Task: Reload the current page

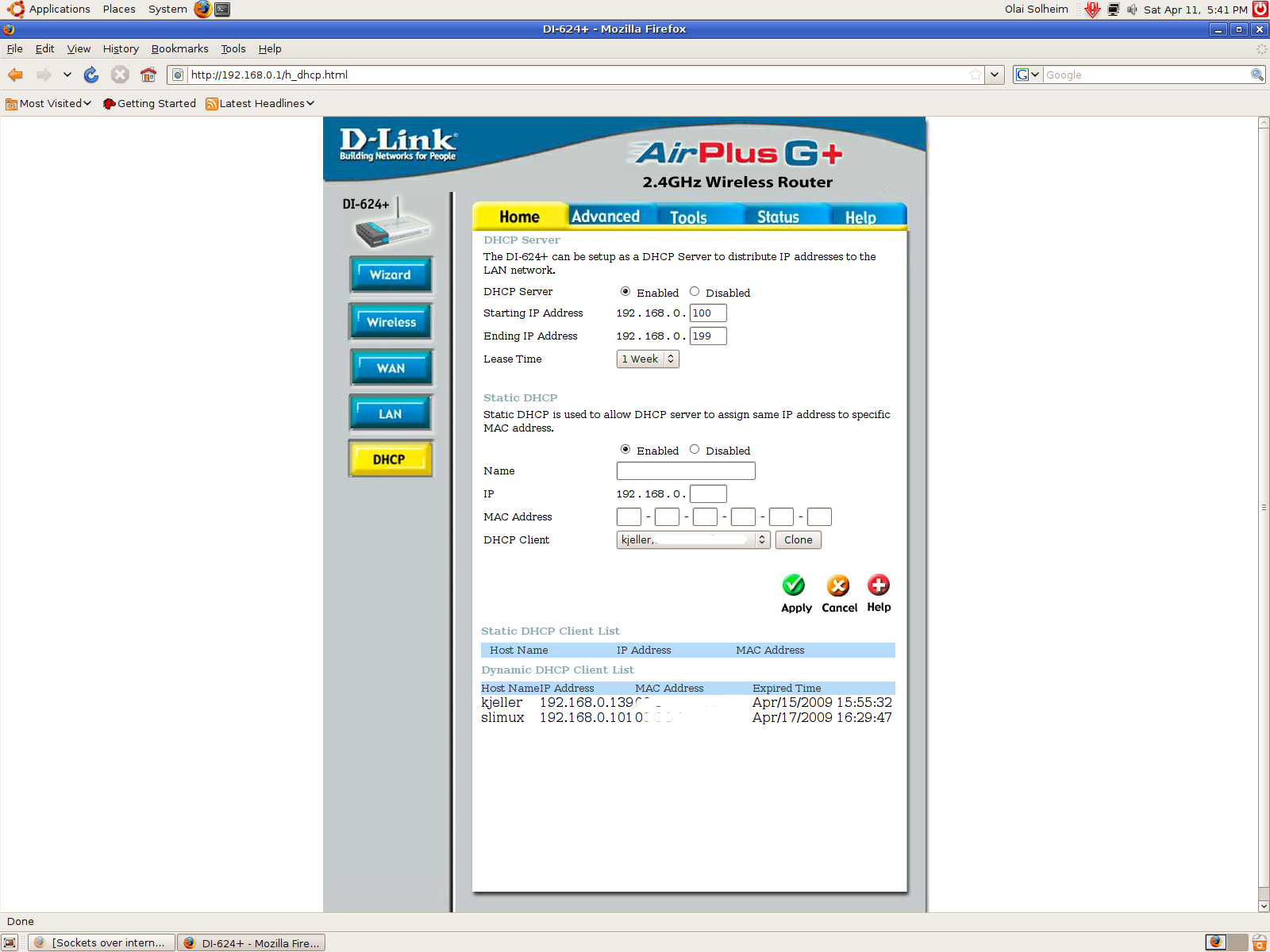Action: click(x=91, y=75)
